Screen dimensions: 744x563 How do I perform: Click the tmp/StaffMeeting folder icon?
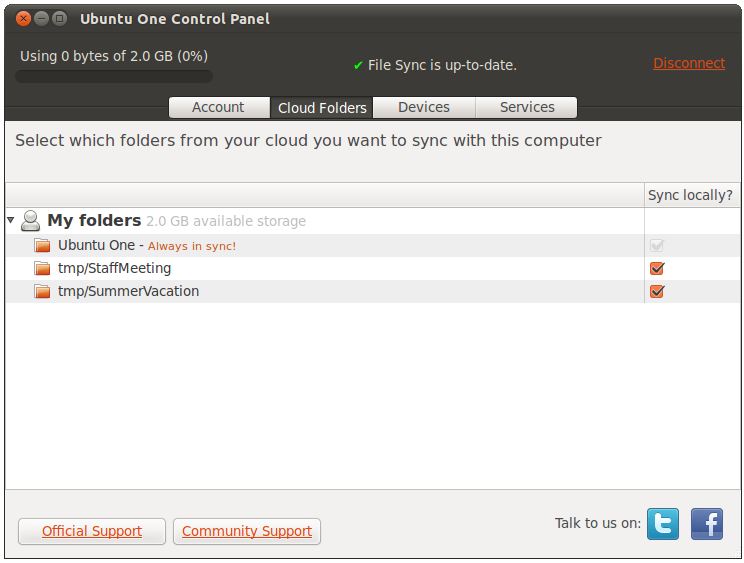pos(42,268)
